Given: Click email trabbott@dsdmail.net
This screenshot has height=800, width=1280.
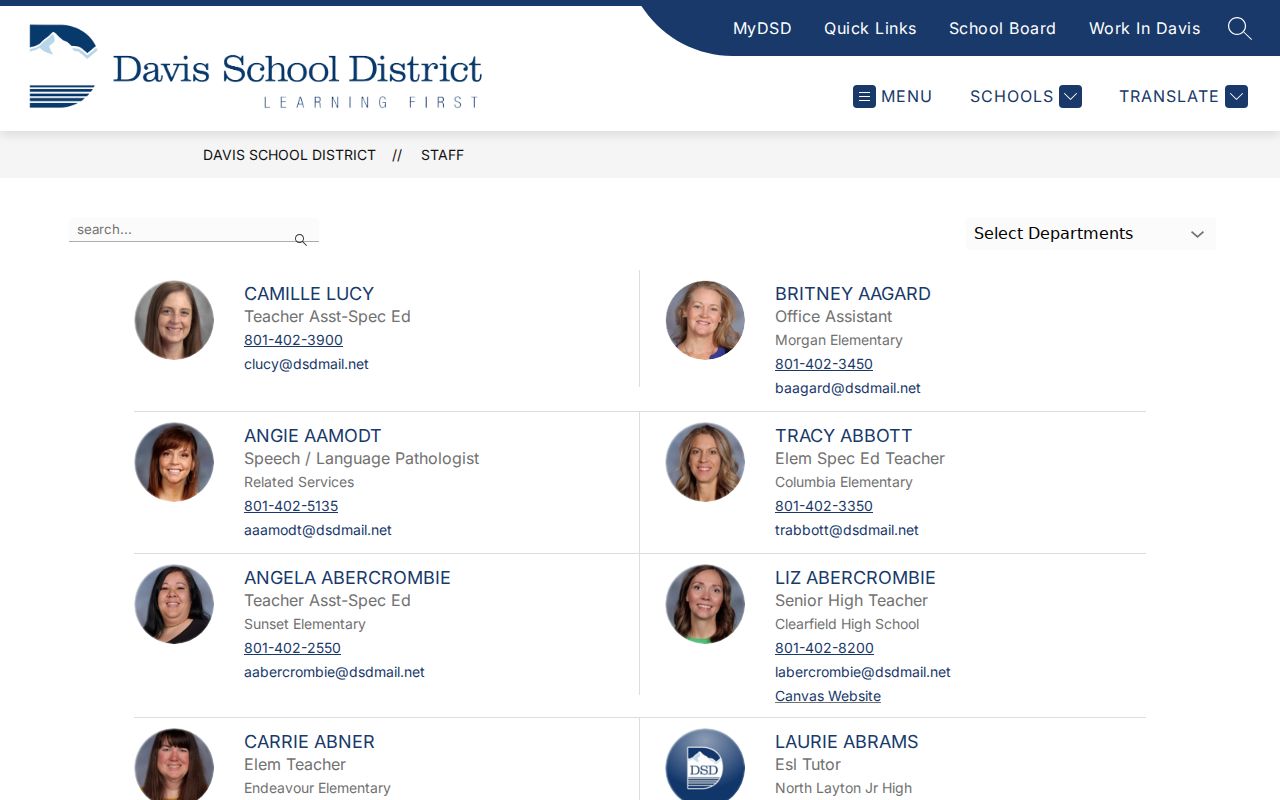Looking at the screenshot, I should 847,530.
